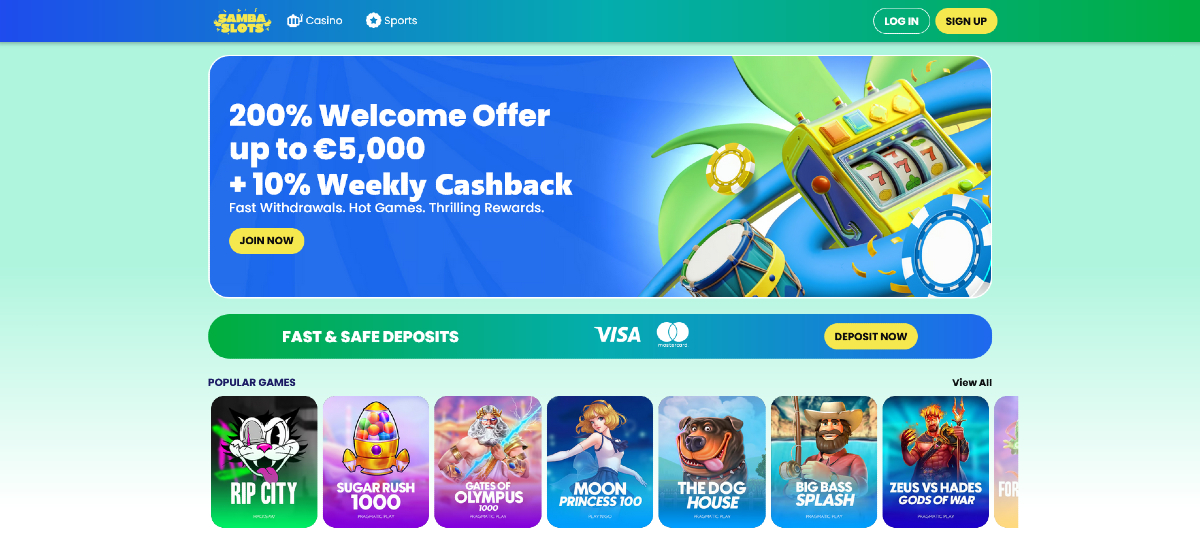
Task: Select the Moon Princess 100 game
Action: coord(600,462)
